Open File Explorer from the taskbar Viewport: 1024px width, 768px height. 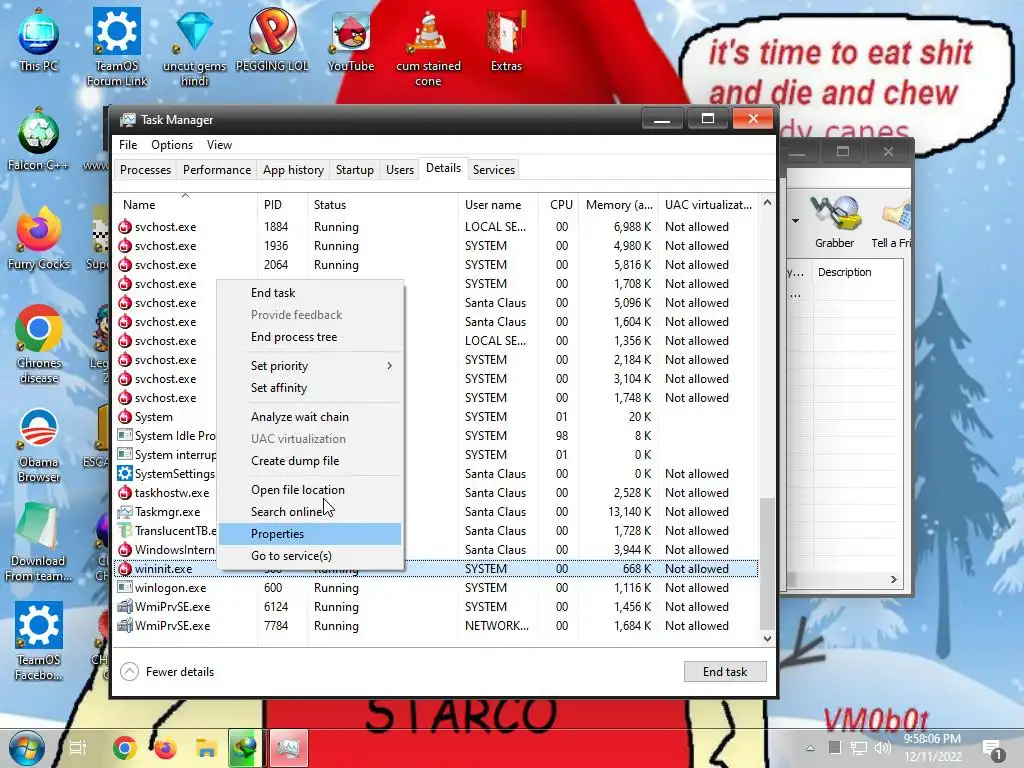tap(206, 748)
